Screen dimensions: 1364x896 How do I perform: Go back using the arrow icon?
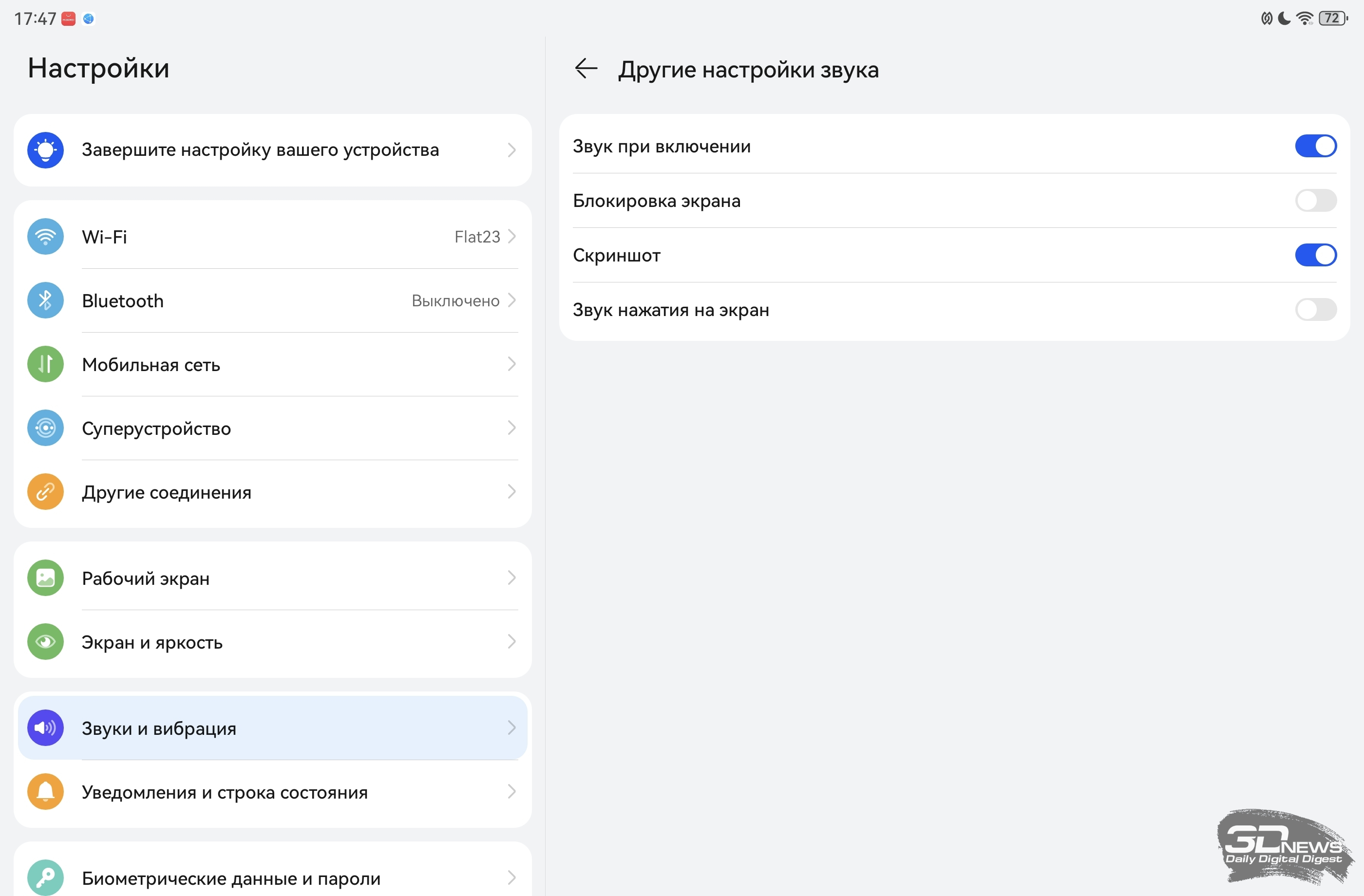click(586, 69)
